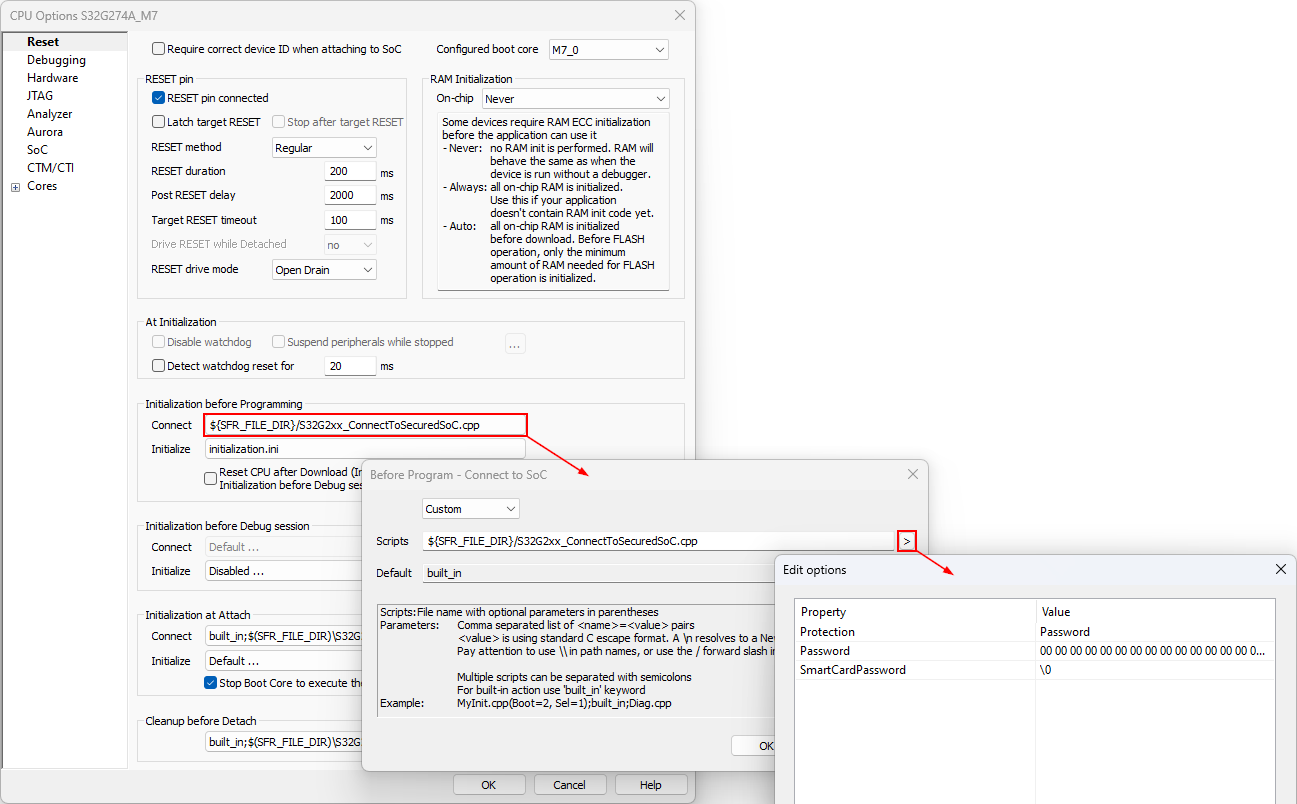Image resolution: width=1297 pixels, height=804 pixels.
Task: Click the RESET duration input field
Action: [350, 172]
